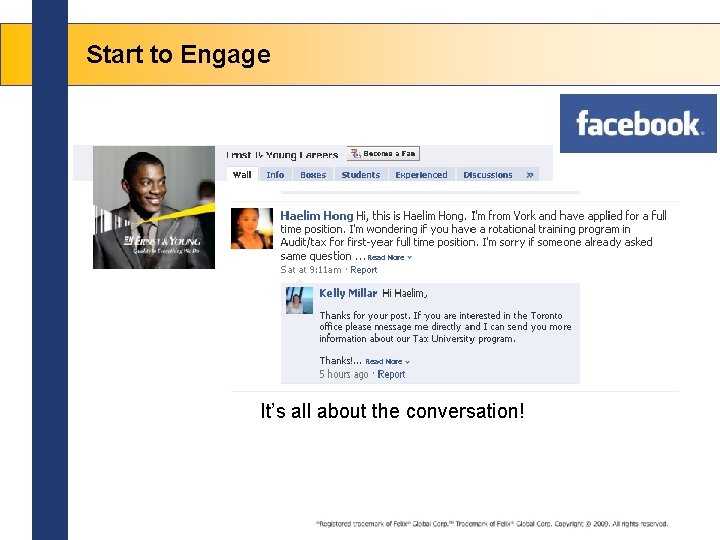Screen dimensions: 720x540
Task: Click the 'Sat at 9:11am' timestamp
Action: [x=311, y=270]
